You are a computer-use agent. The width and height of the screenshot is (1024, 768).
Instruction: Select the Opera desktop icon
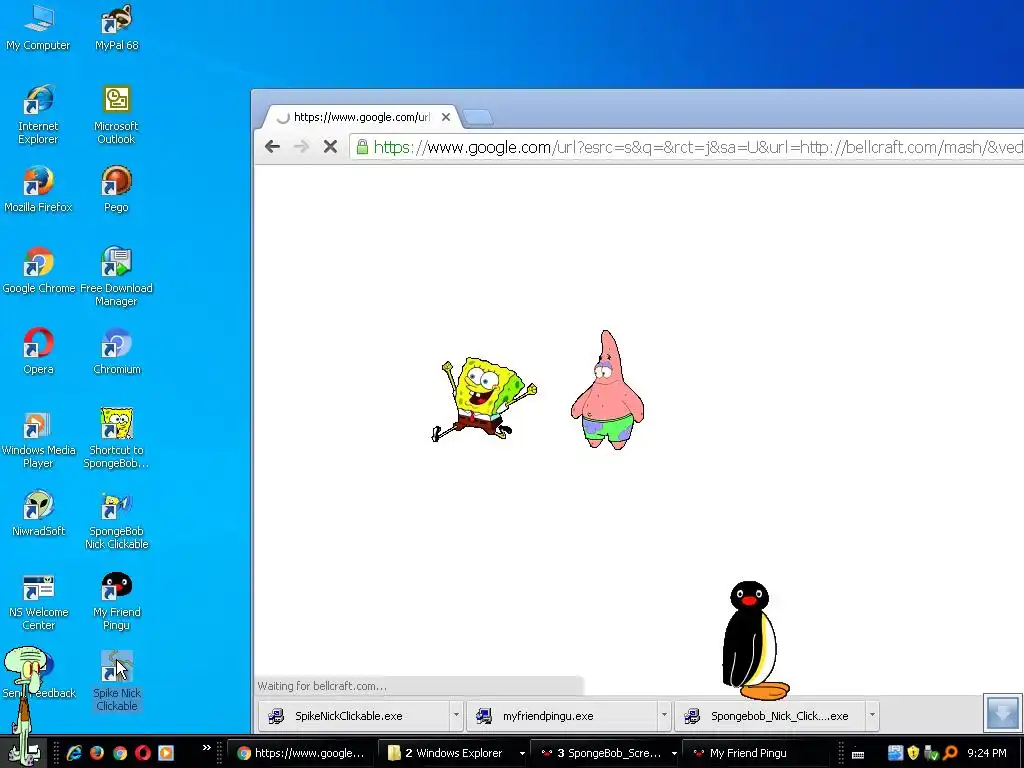point(38,351)
